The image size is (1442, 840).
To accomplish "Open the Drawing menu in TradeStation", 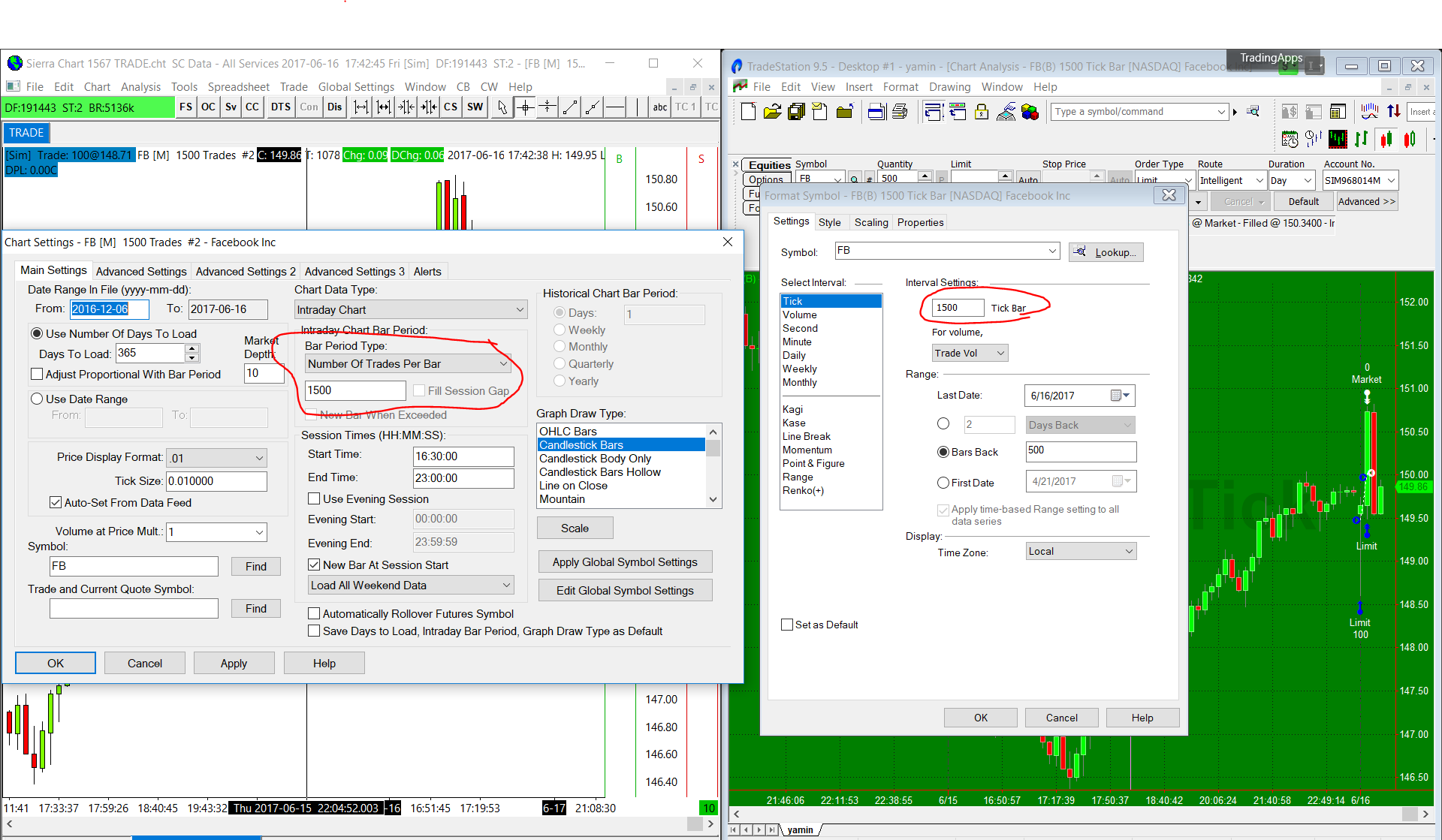I will (x=949, y=86).
